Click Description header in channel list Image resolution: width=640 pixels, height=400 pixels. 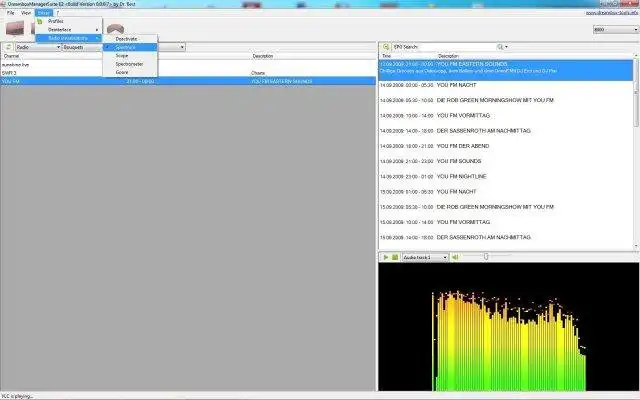[x=262, y=56]
